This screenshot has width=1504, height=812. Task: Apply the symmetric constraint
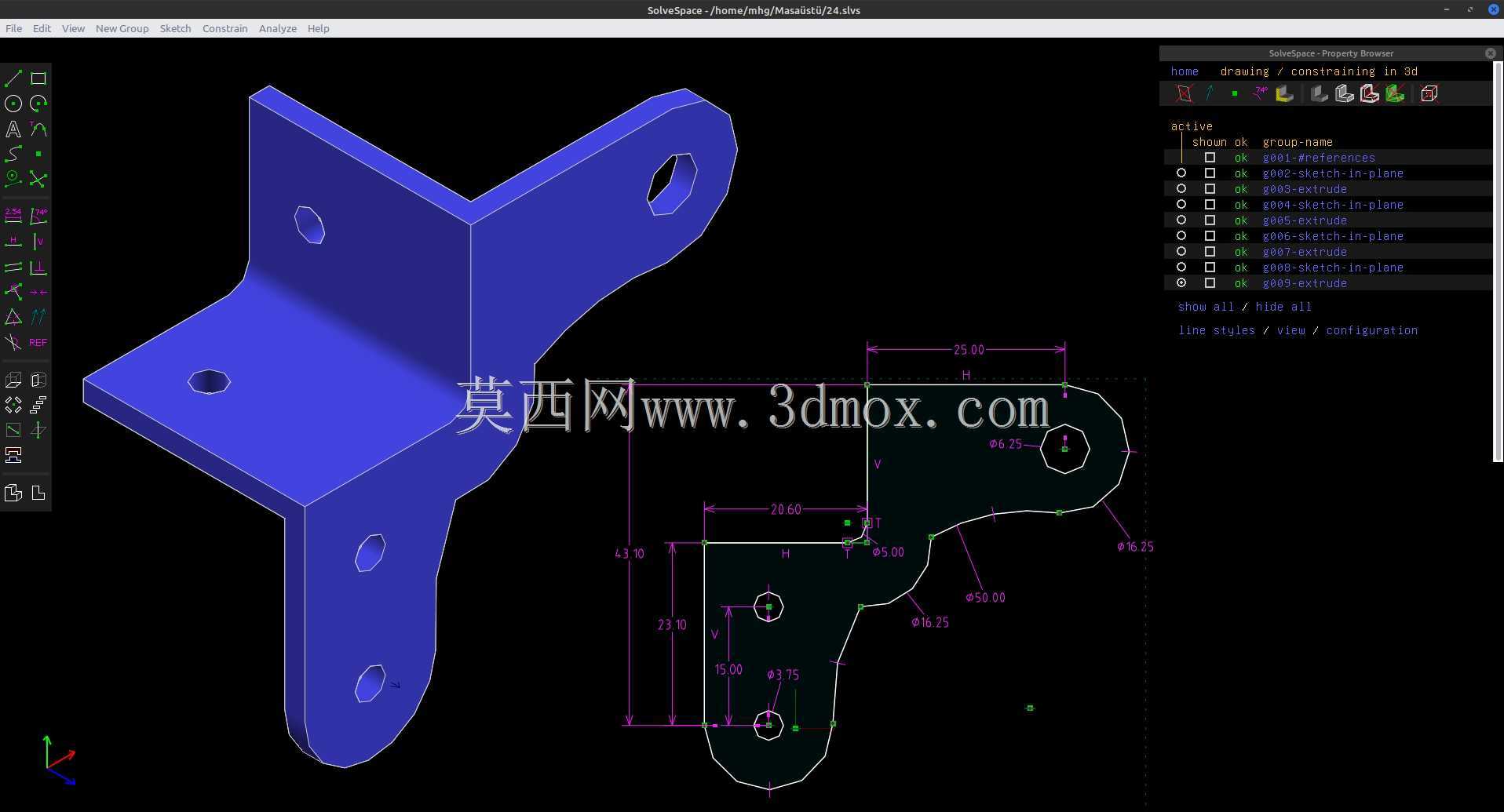pos(38,292)
